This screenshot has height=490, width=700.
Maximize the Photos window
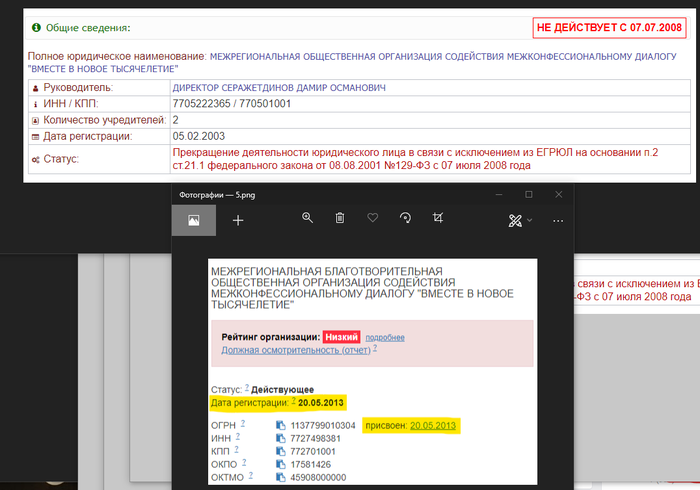coord(528,194)
